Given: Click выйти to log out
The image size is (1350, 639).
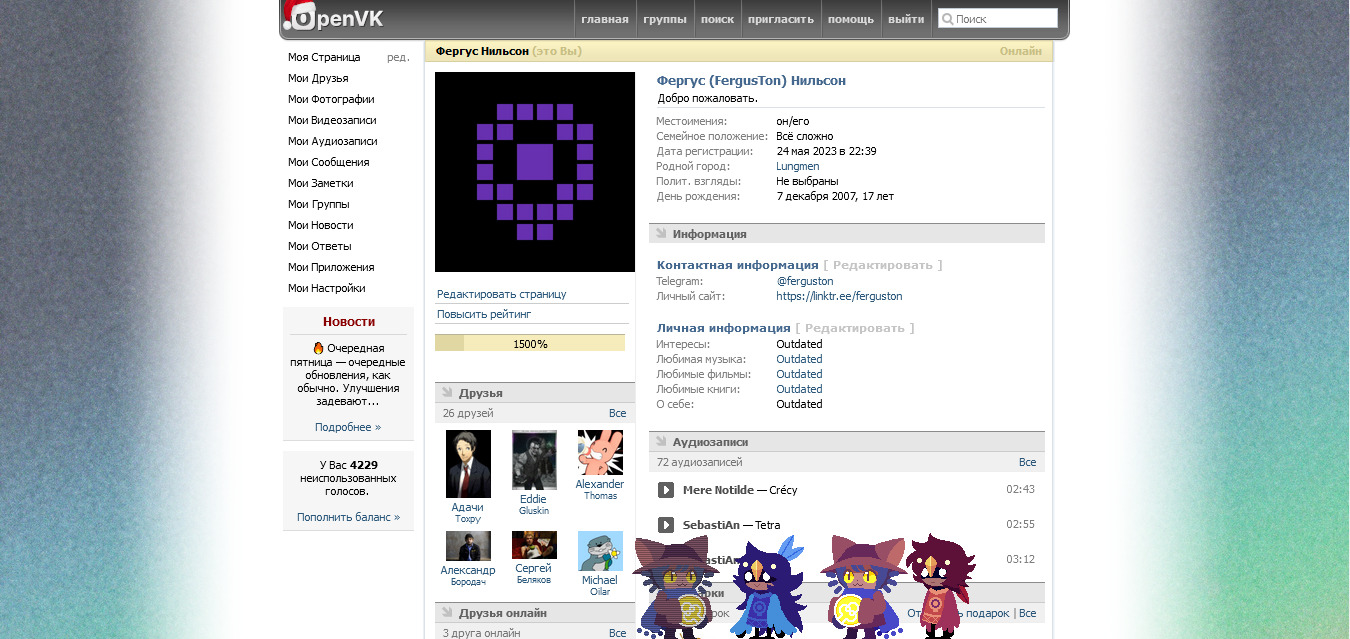Looking at the screenshot, I should (x=906, y=19).
